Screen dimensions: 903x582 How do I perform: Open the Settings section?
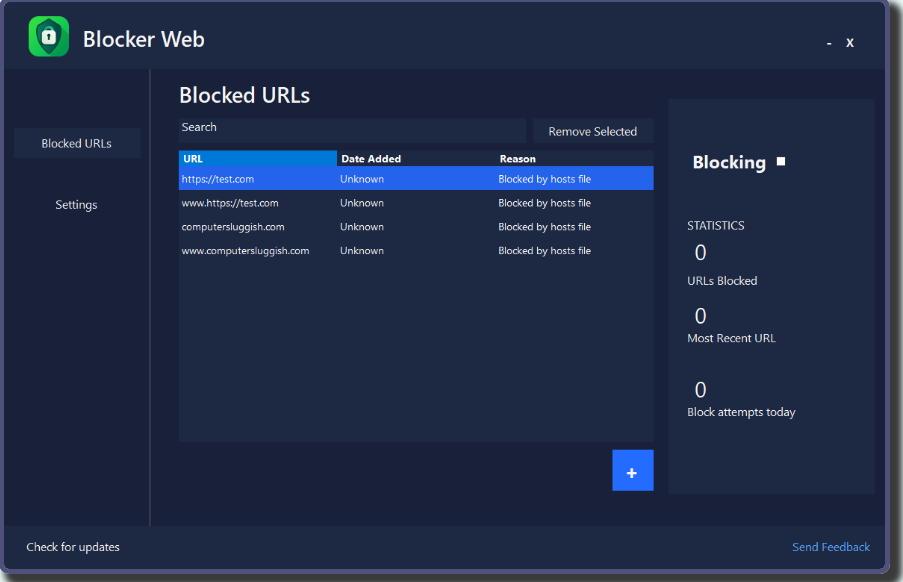coord(75,204)
